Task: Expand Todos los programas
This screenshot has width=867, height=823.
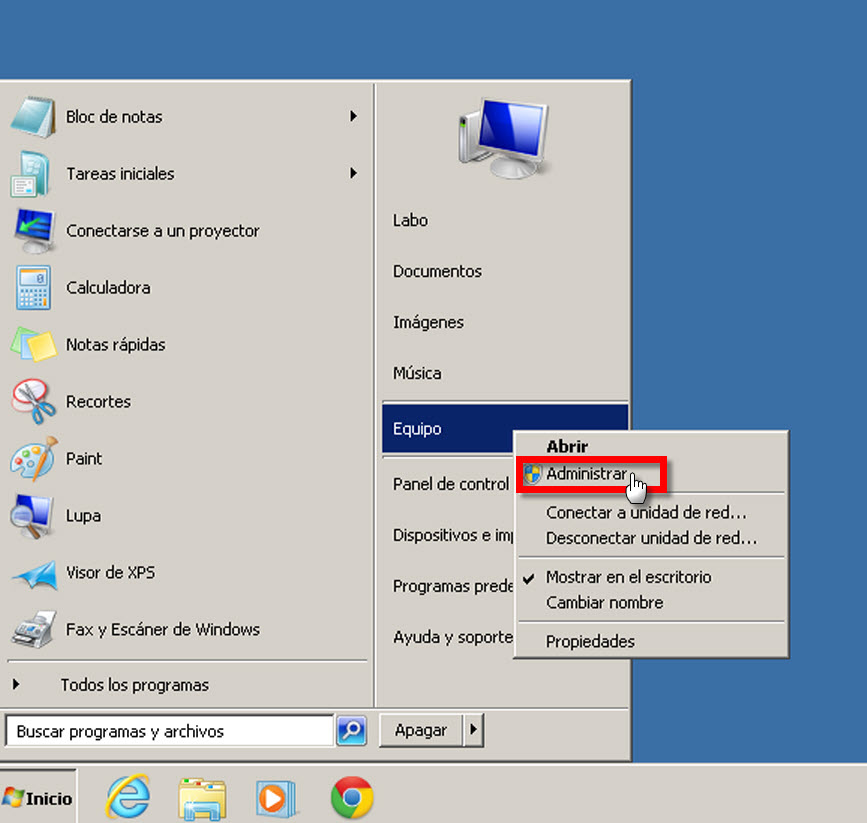Action: (x=134, y=685)
